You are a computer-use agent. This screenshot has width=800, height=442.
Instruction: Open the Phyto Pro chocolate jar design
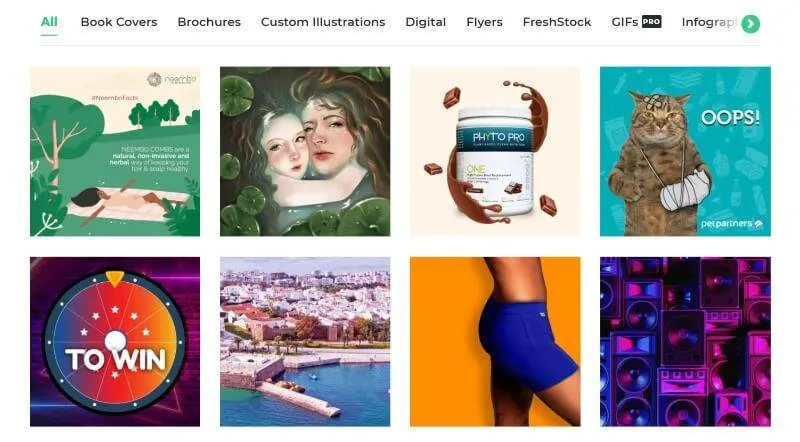click(x=495, y=152)
